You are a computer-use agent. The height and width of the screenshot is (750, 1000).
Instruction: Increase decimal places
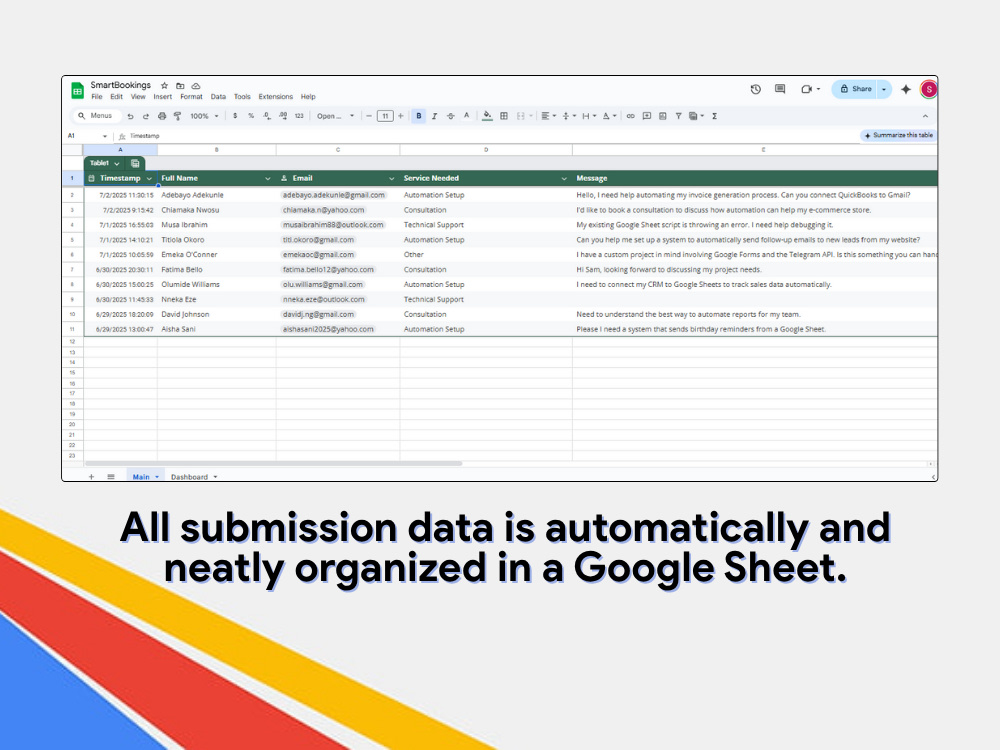coord(283,116)
